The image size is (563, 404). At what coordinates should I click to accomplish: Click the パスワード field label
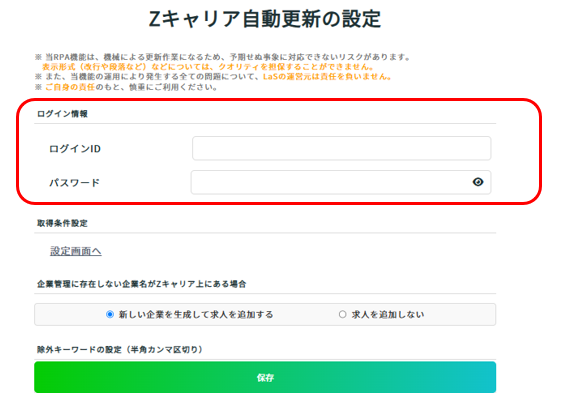click(74, 183)
